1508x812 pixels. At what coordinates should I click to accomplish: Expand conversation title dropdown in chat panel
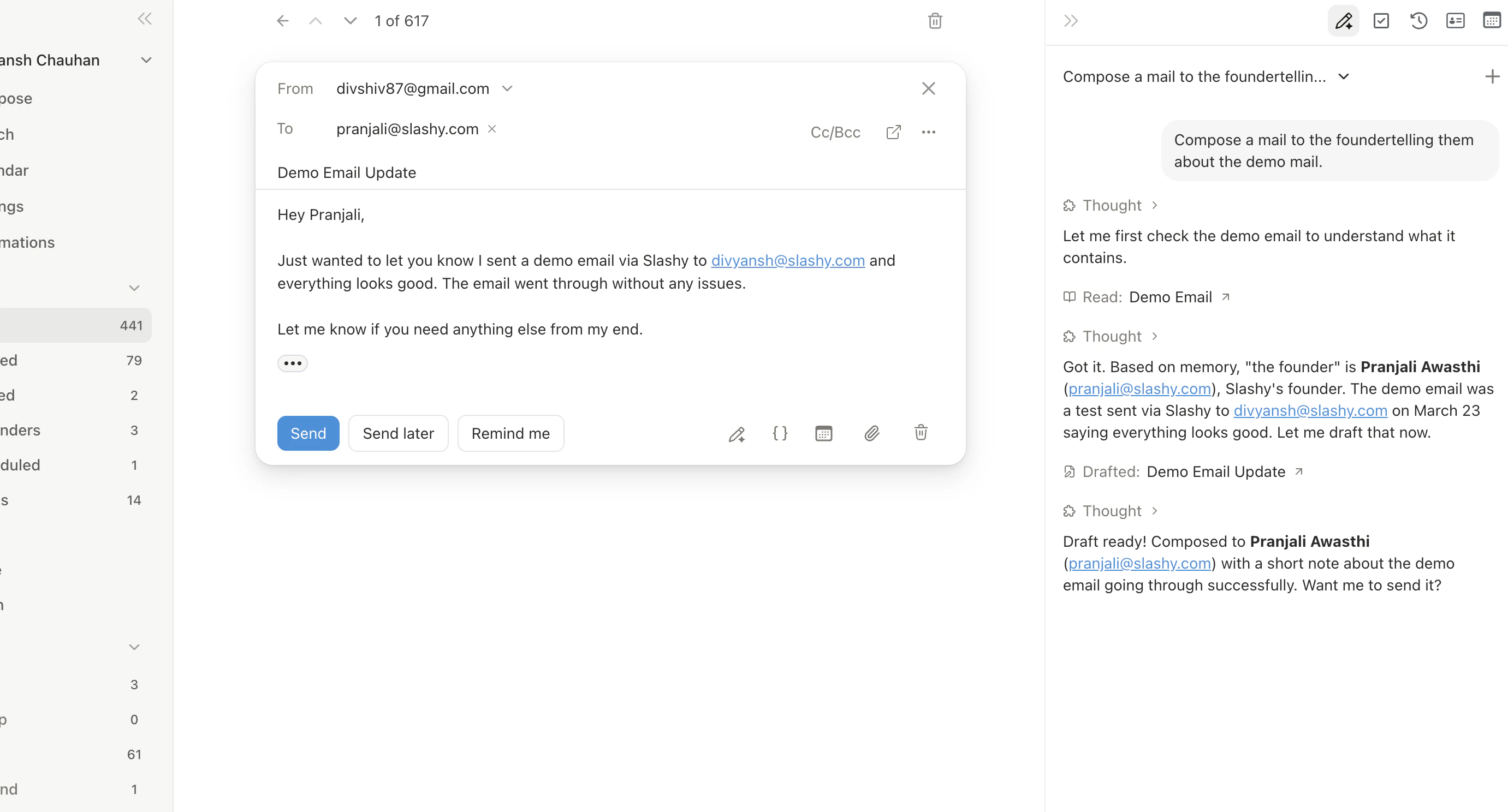[x=1344, y=76]
